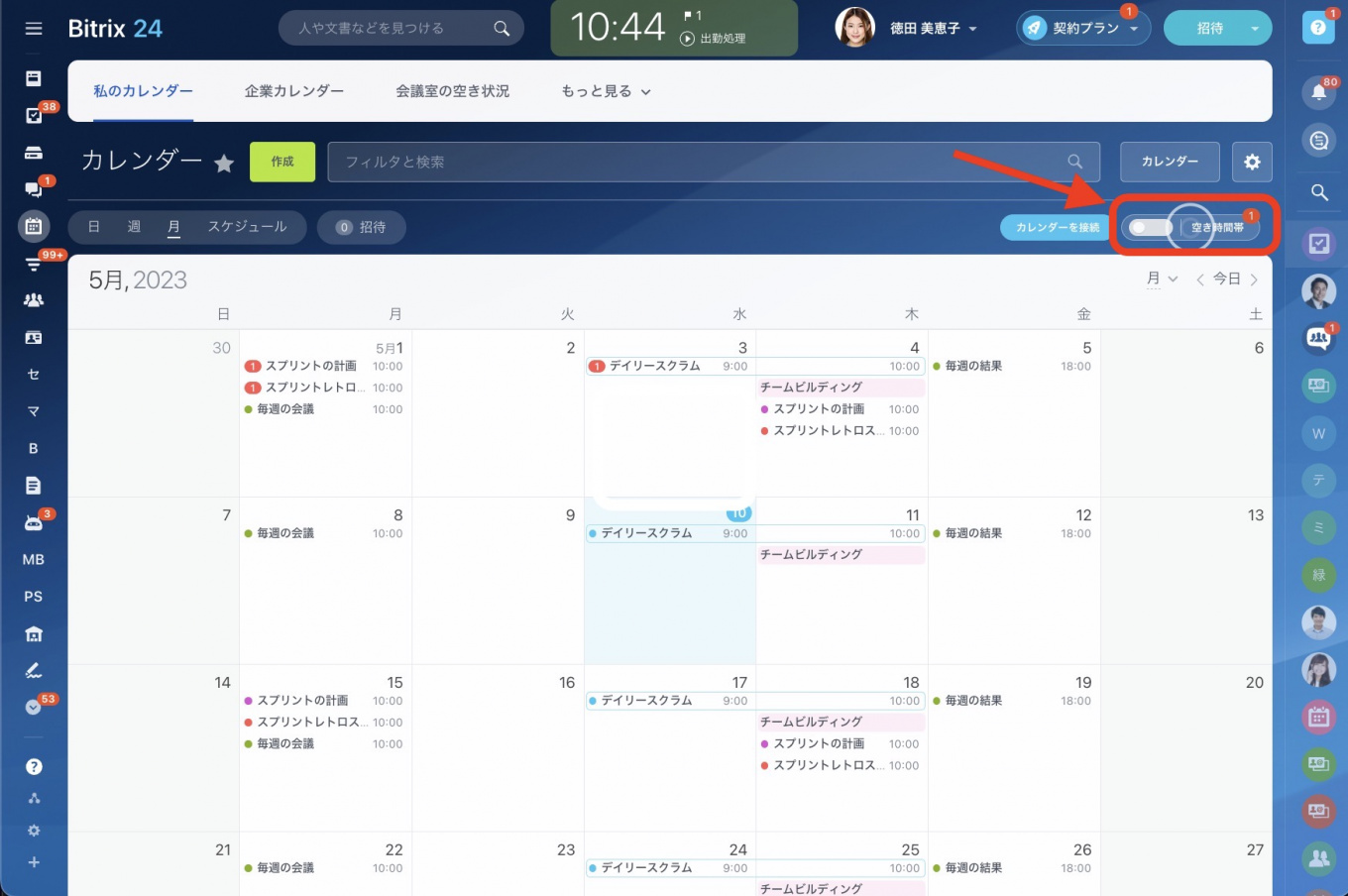Open notifications bell icon
This screenshot has width=1348, height=896.
pyautogui.click(x=1318, y=92)
